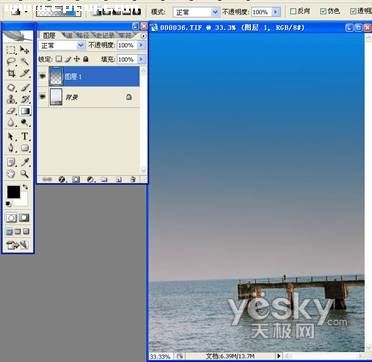Add a layer style from panel bottom
Screen dimensions: 372x362
click(62, 179)
